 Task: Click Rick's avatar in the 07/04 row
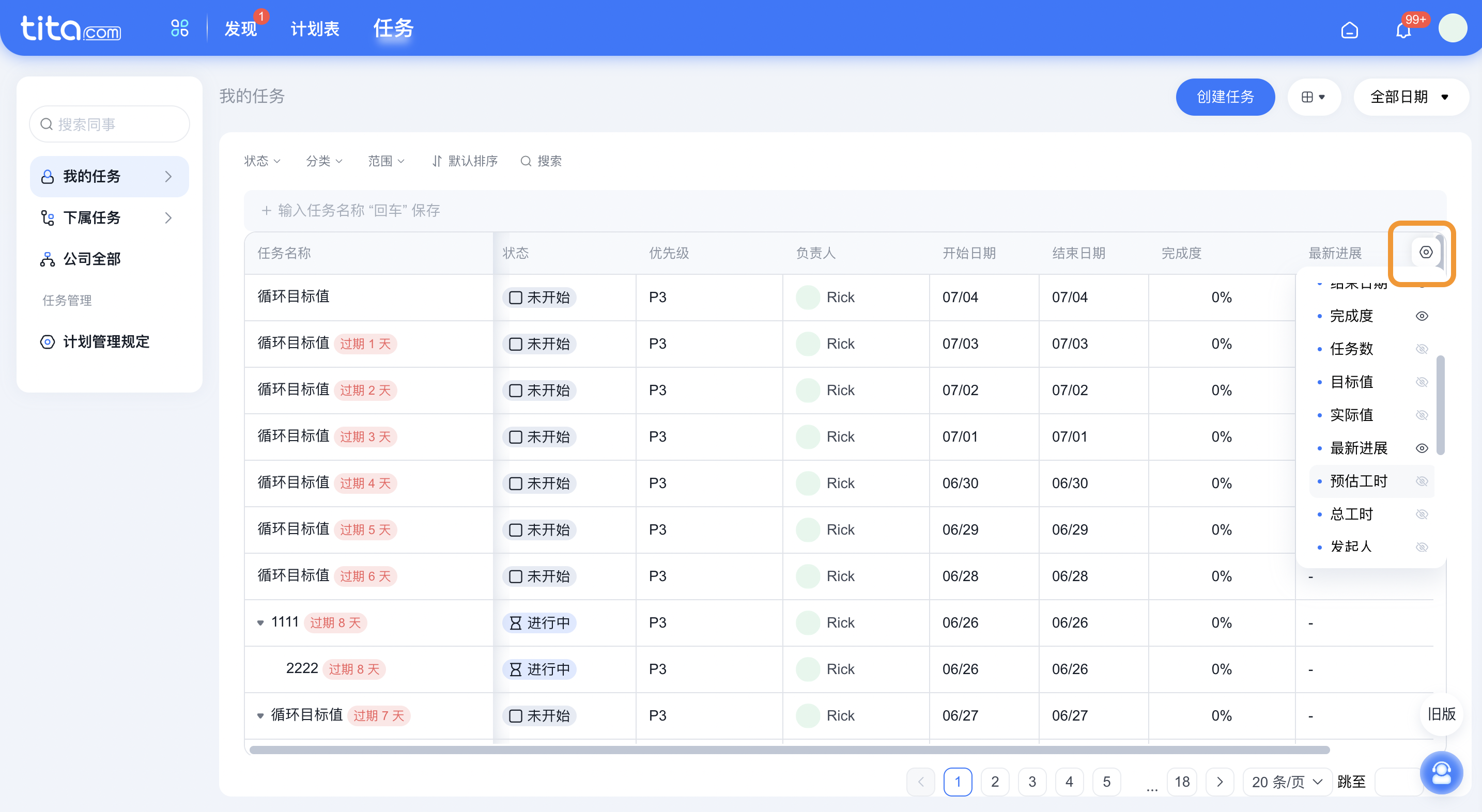(808, 298)
